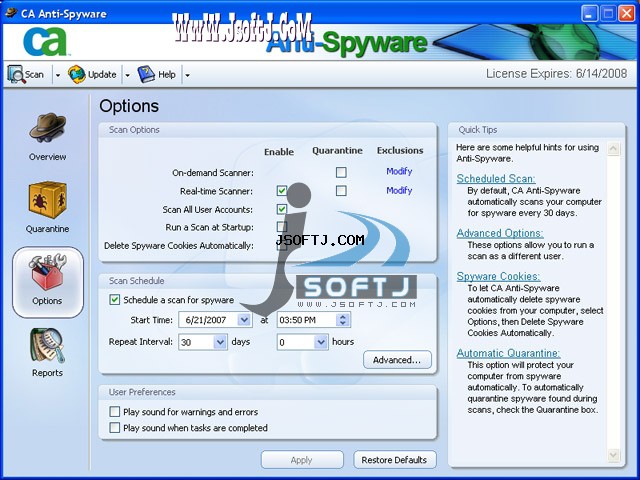Open the Spyware Cookies quick tip link
Screen dimensions: 640x480
[x=498, y=276]
